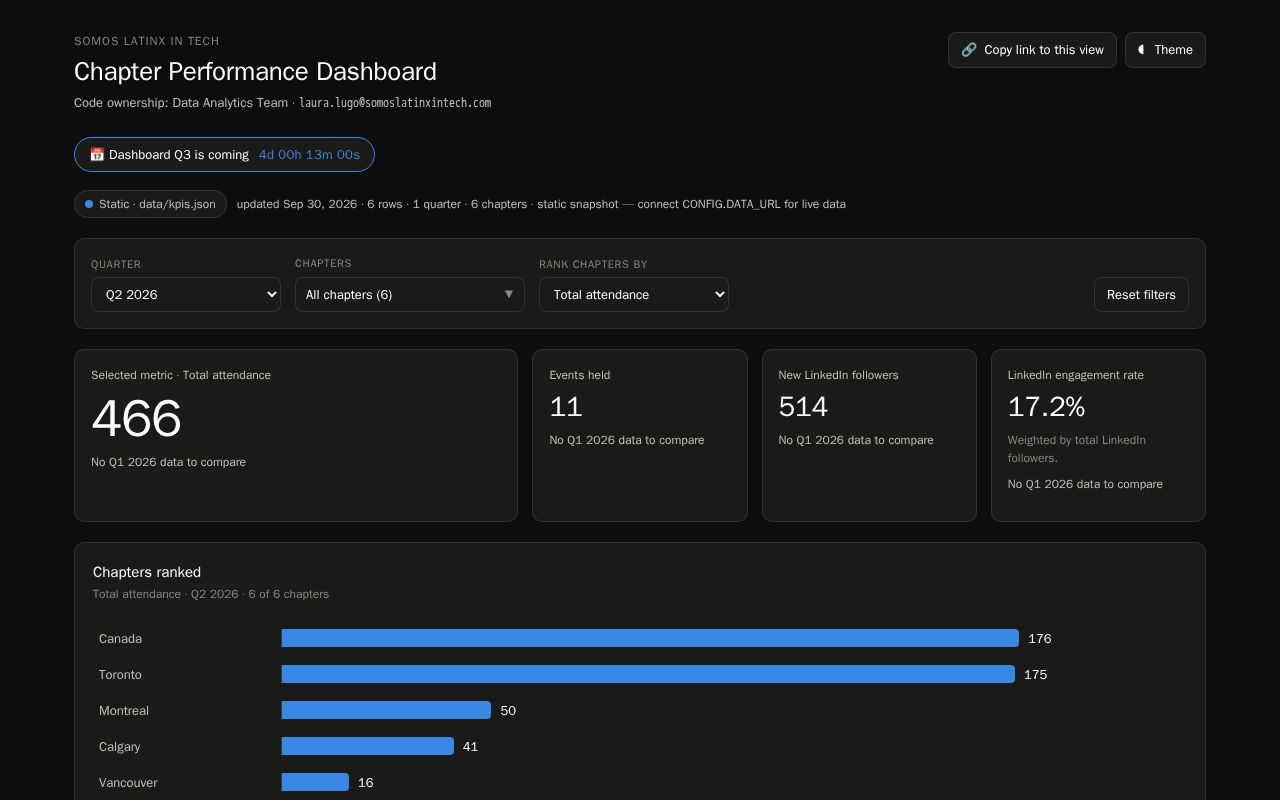
Task: Click the 17.2% engagement rate value
Action: pyautogui.click(x=1046, y=407)
